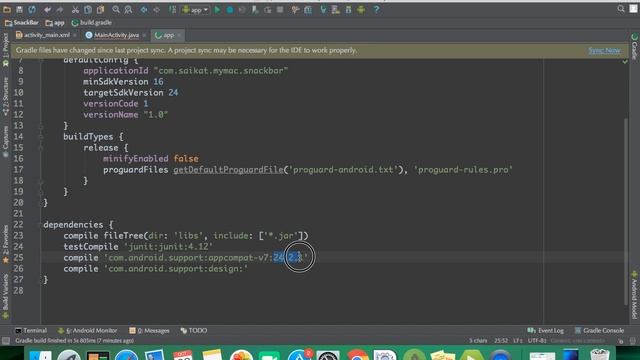Open the Build Variants tool window
This screenshot has height=360, width=640.
pos(5,296)
